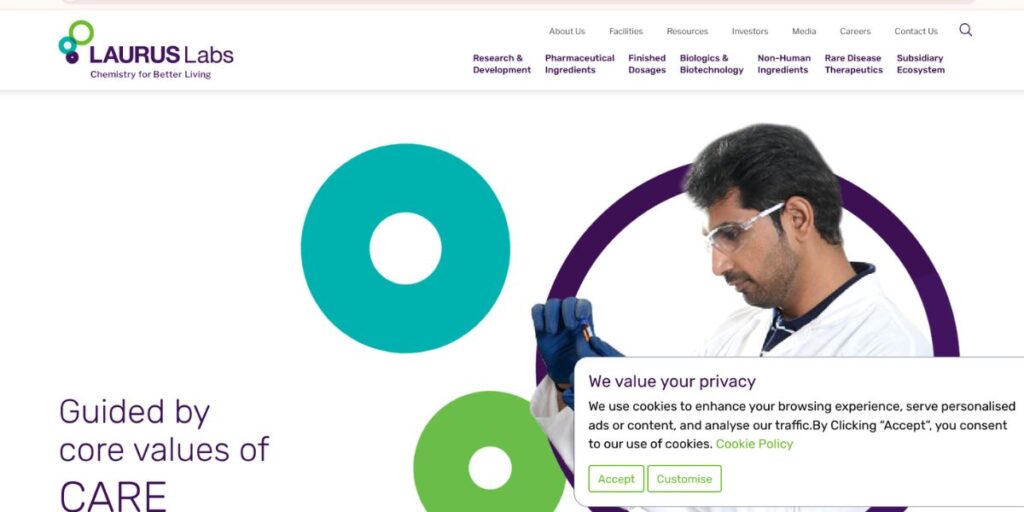Viewport: 1024px width, 512px height.
Task: Open the Cookie Policy link
Action: coord(754,444)
